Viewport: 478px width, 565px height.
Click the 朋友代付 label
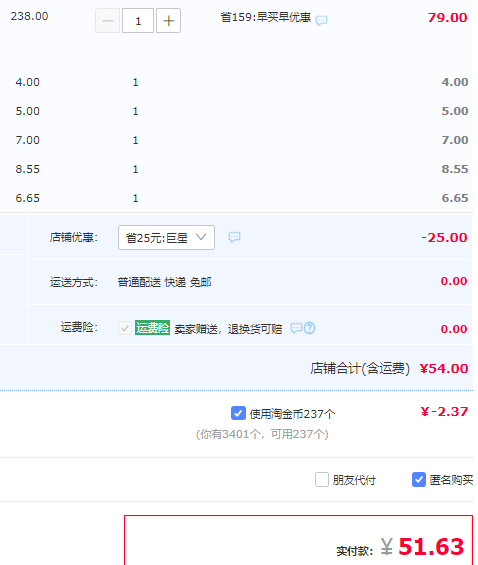click(354, 480)
